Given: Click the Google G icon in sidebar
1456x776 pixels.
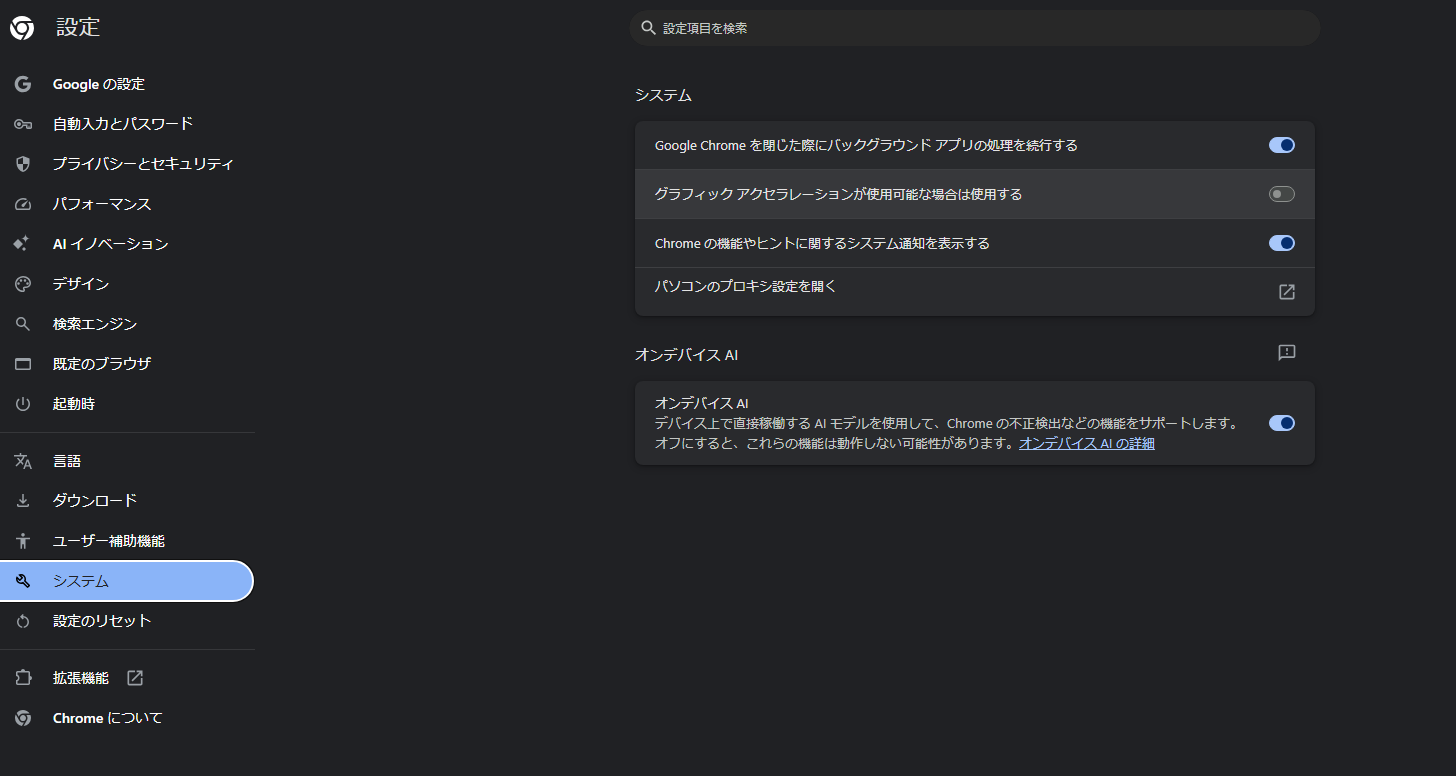Looking at the screenshot, I should 23,84.
